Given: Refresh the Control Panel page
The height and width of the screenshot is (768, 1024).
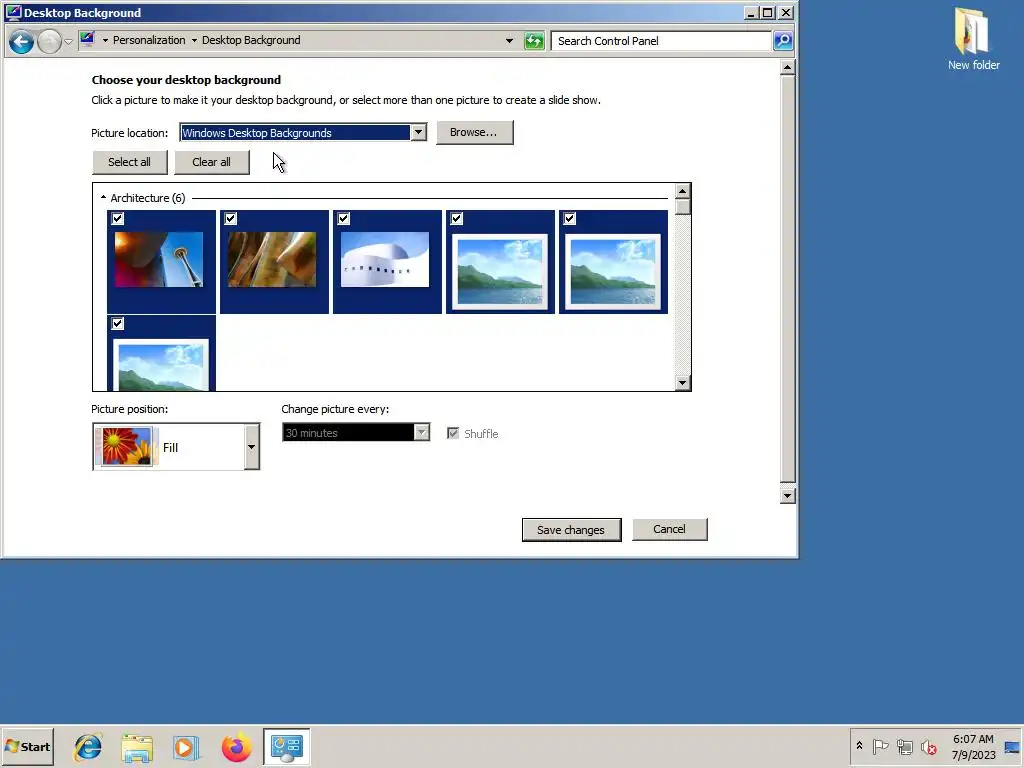Looking at the screenshot, I should (x=534, y=40).
